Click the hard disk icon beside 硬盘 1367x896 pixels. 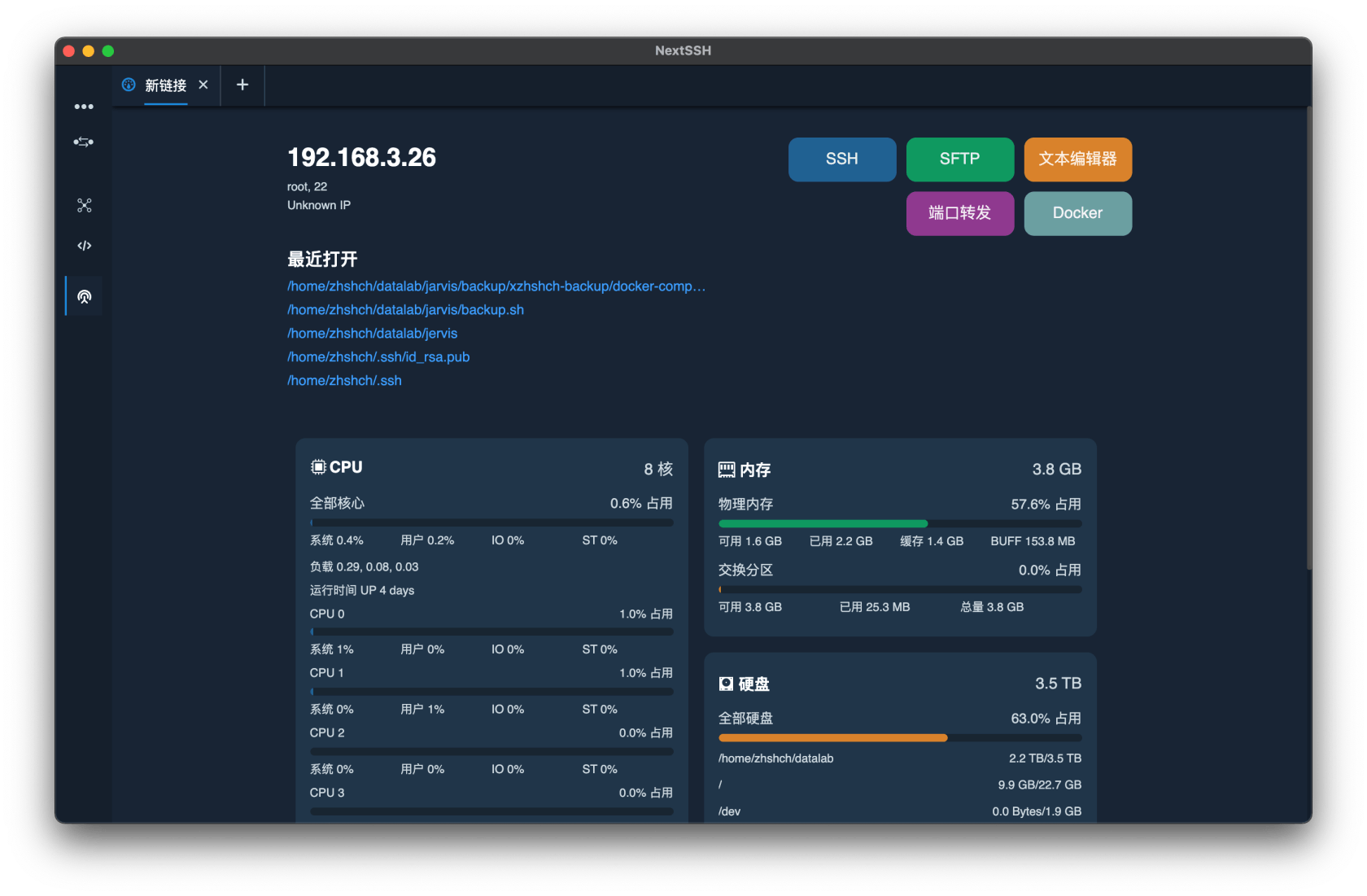pos(726,684)
